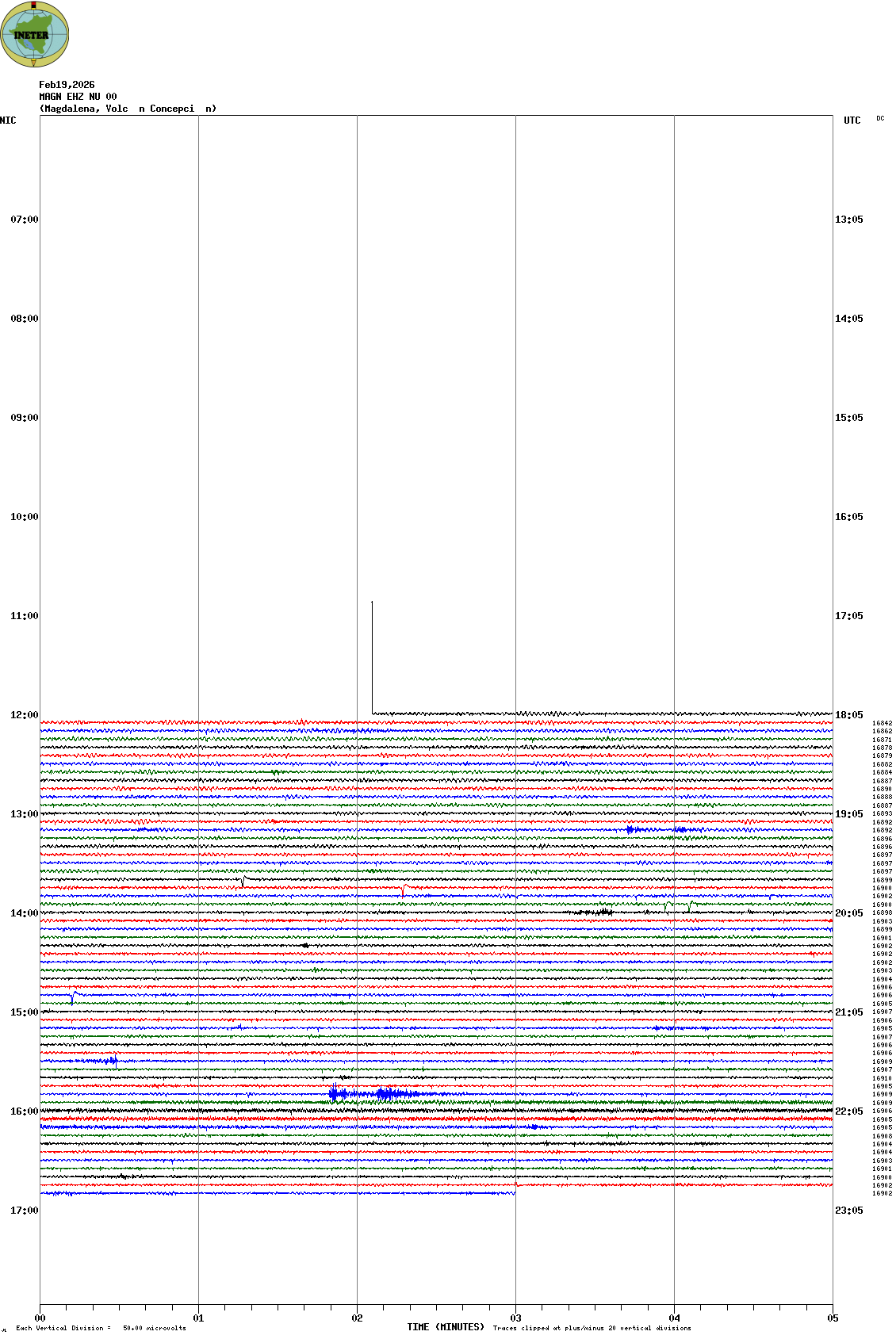The image size is (896, 1339).
Task: Select the MAGN EHZ NU 00 station text
Action: pos(78,97)
